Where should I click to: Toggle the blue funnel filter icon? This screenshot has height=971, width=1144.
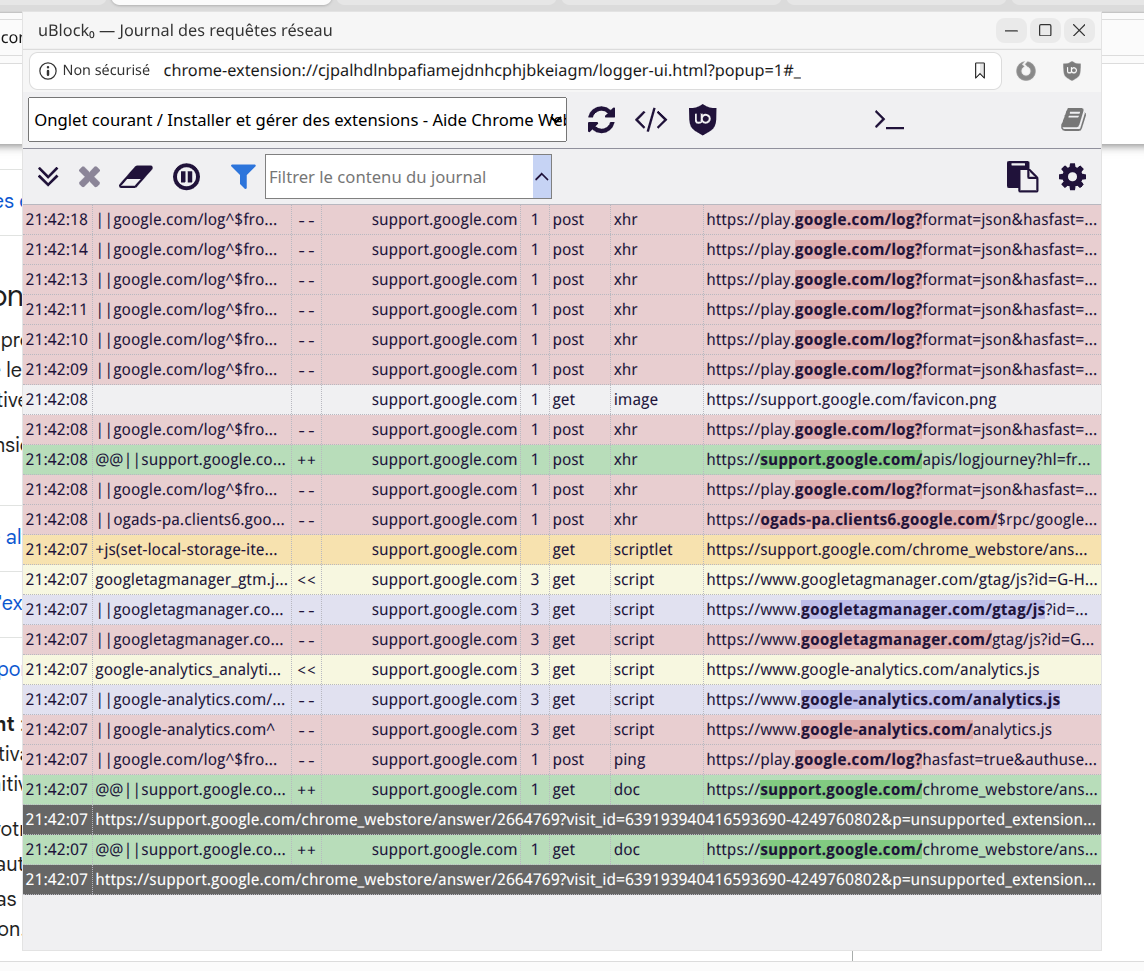click(243, 177)
